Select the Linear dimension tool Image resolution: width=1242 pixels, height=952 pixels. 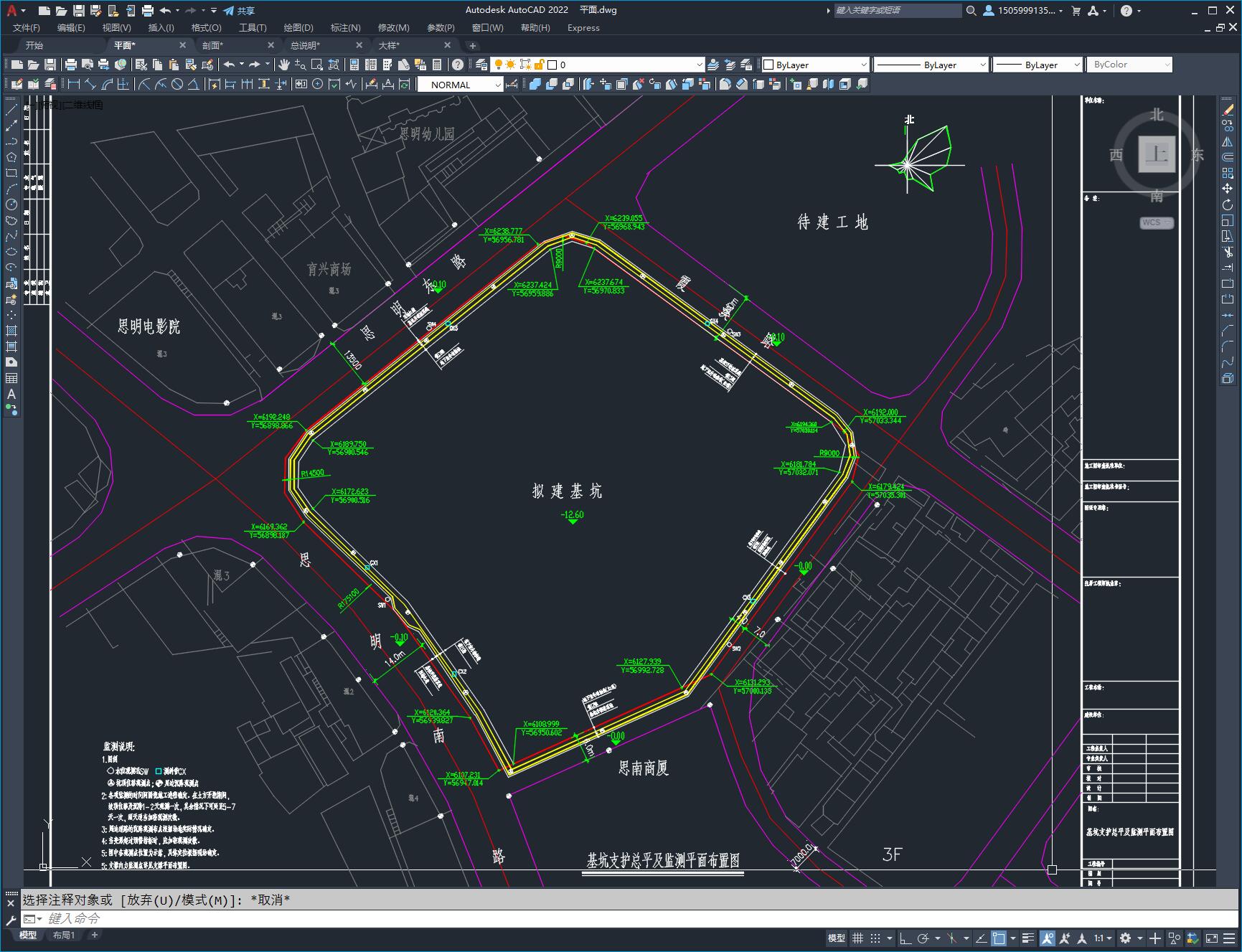click(74, 84)
